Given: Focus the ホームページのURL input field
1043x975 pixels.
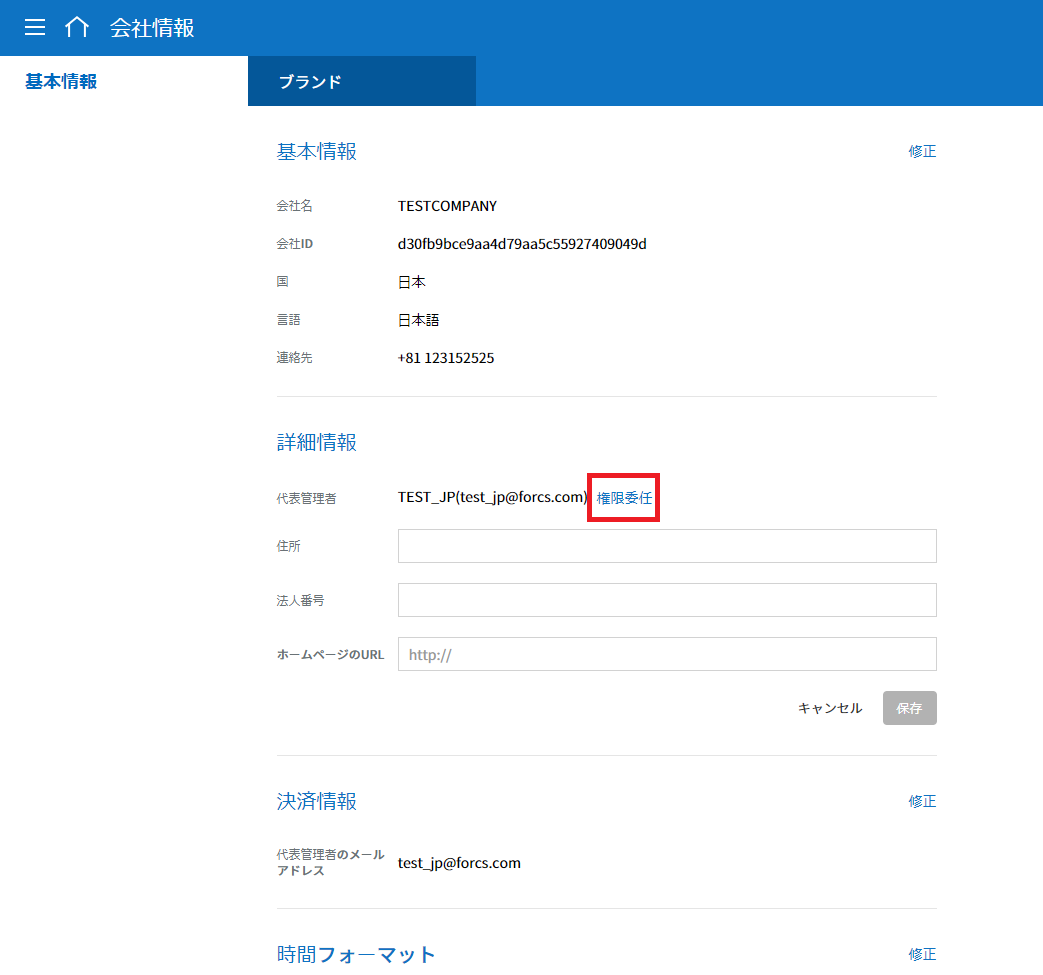Looking at the screenshot, I should 667,654.
